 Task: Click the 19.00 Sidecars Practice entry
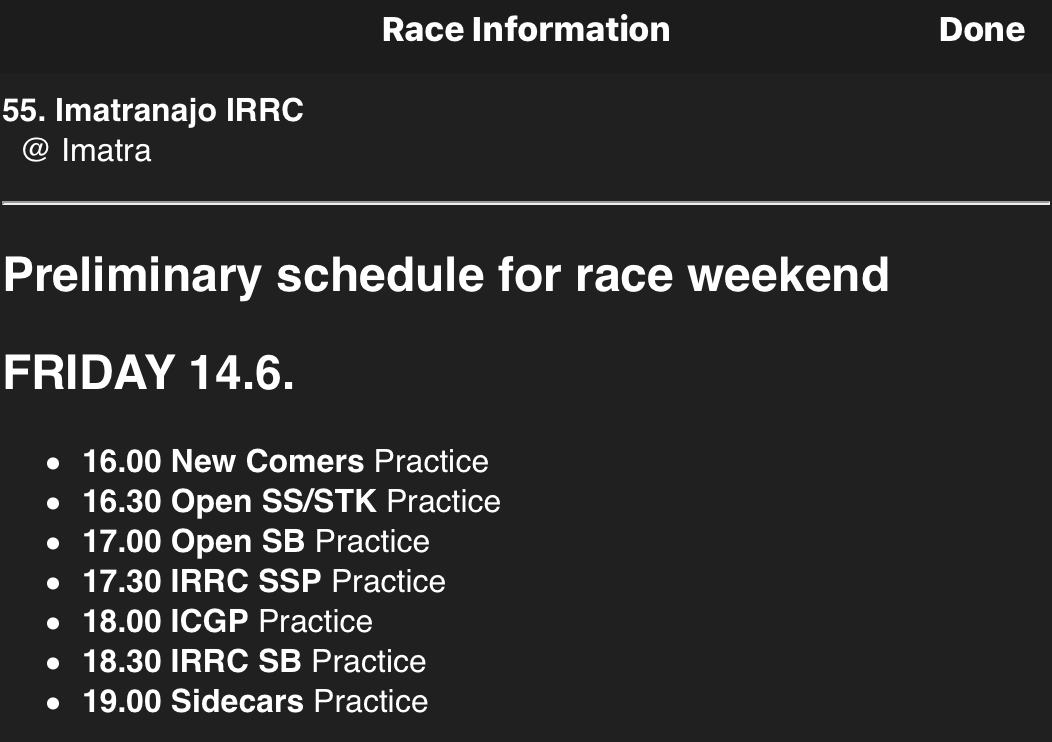coord(256,702)
